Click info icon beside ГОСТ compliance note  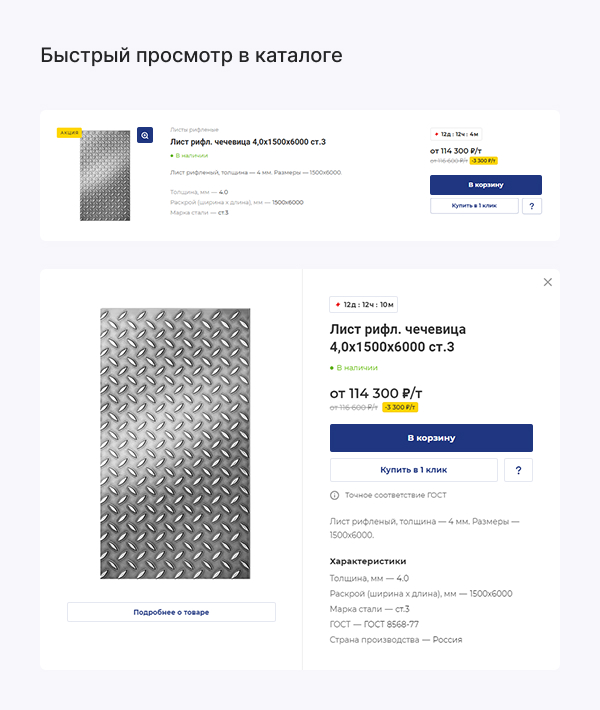tap(335, 495)
